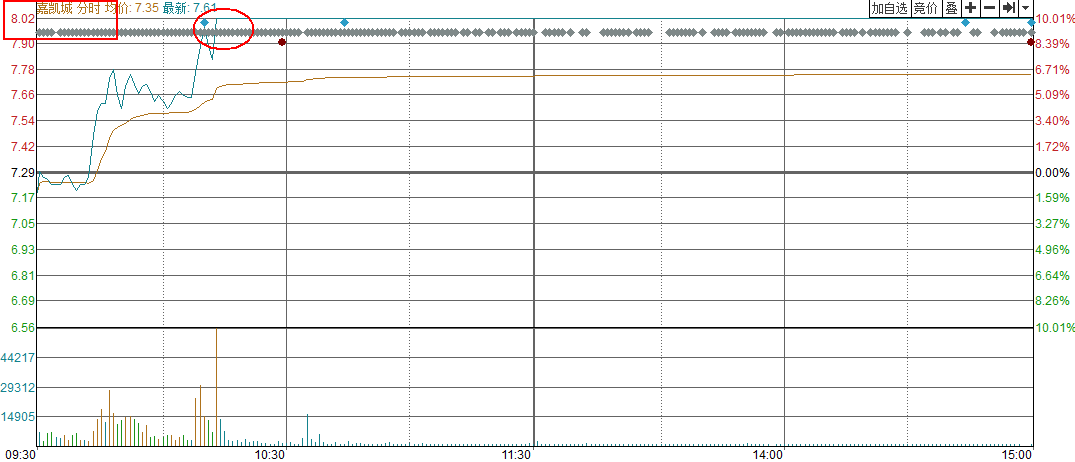
Task: Open the 竞价 auction view
Action: point(926,8)
